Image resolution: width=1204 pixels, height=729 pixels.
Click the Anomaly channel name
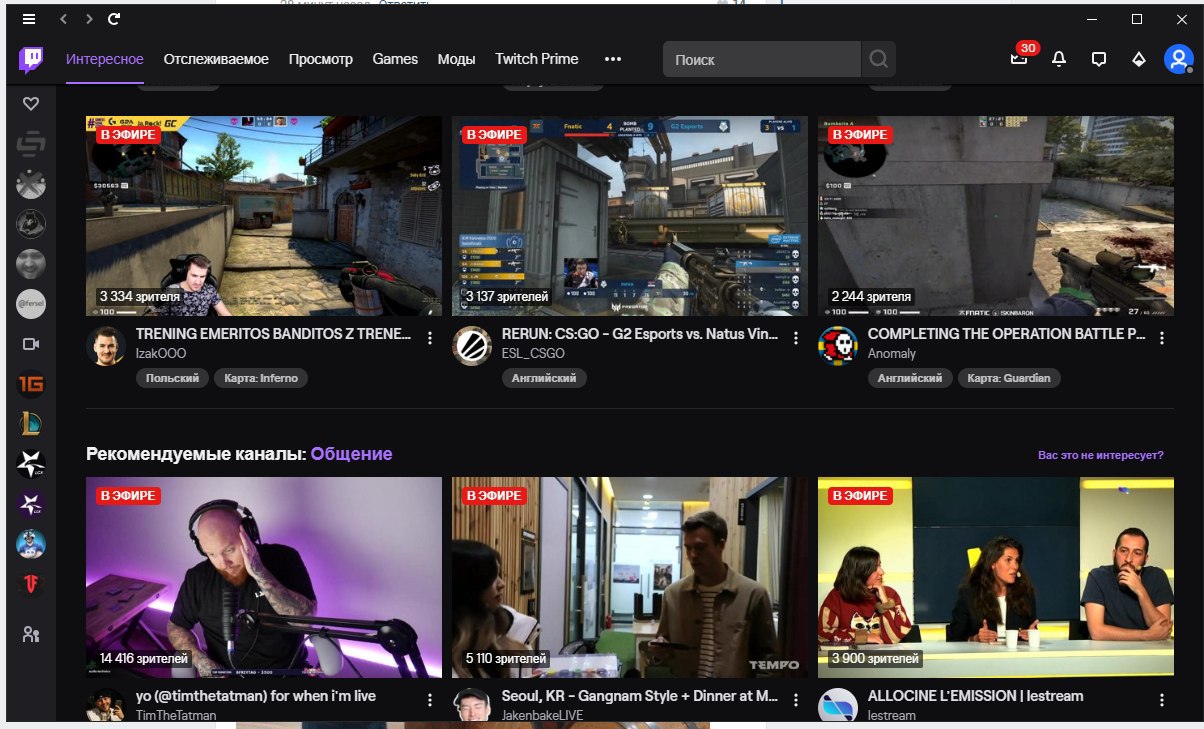pyautogui.click(x=892, y=354)
